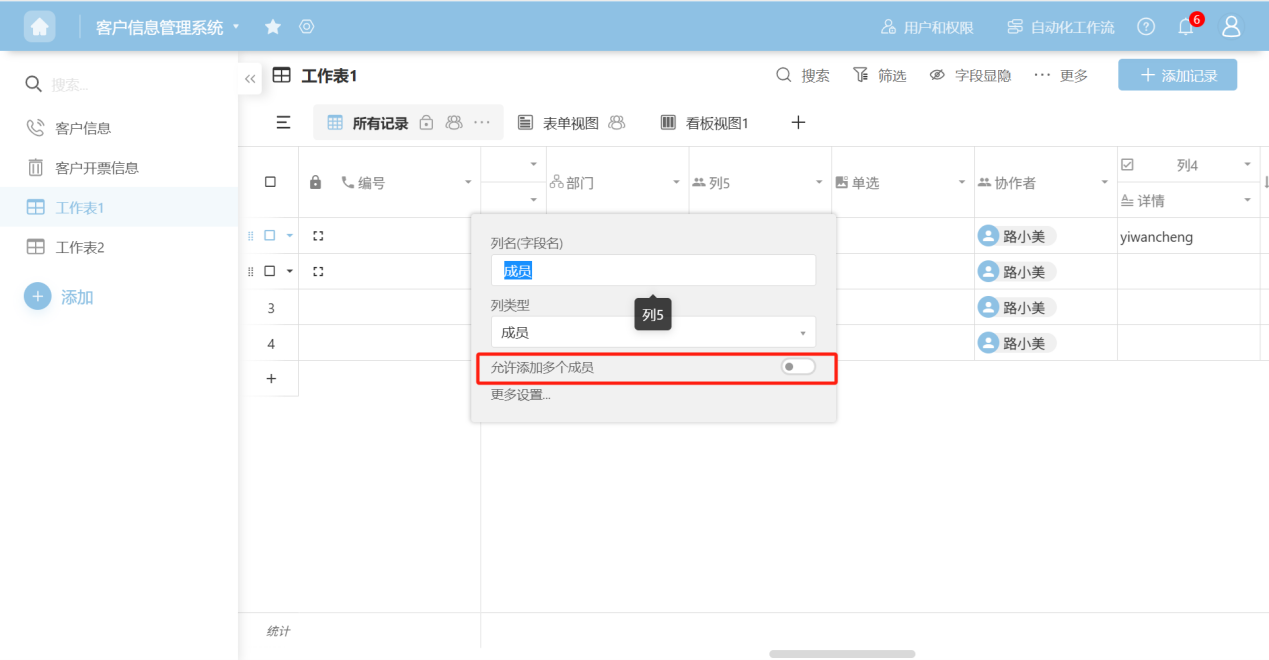The height and width of the screenshot is (660, 1269).
Task: Open the notification bell
Action: [x=1186, y=27]
